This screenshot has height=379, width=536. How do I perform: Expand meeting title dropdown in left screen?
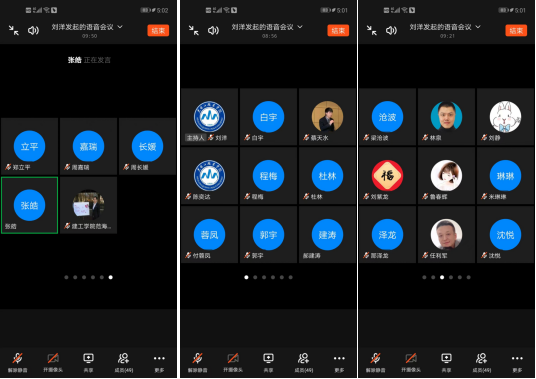[120, 27]
